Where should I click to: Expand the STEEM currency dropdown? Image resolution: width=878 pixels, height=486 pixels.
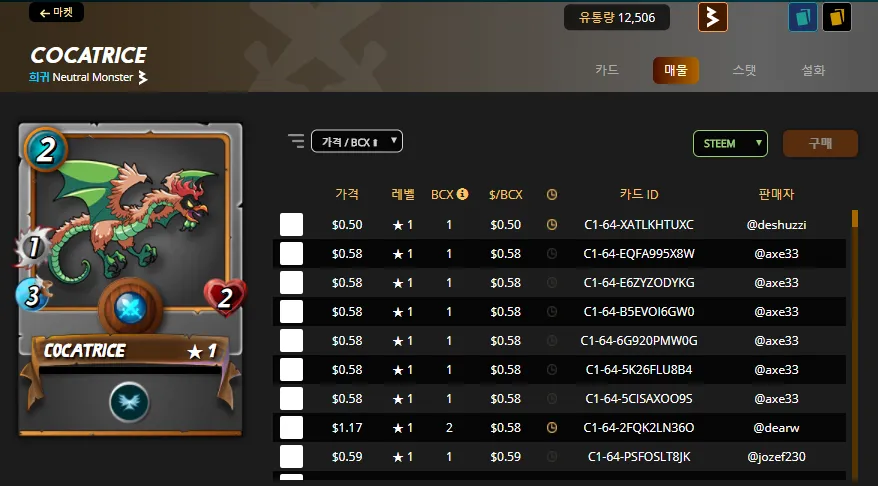point(730,143)
